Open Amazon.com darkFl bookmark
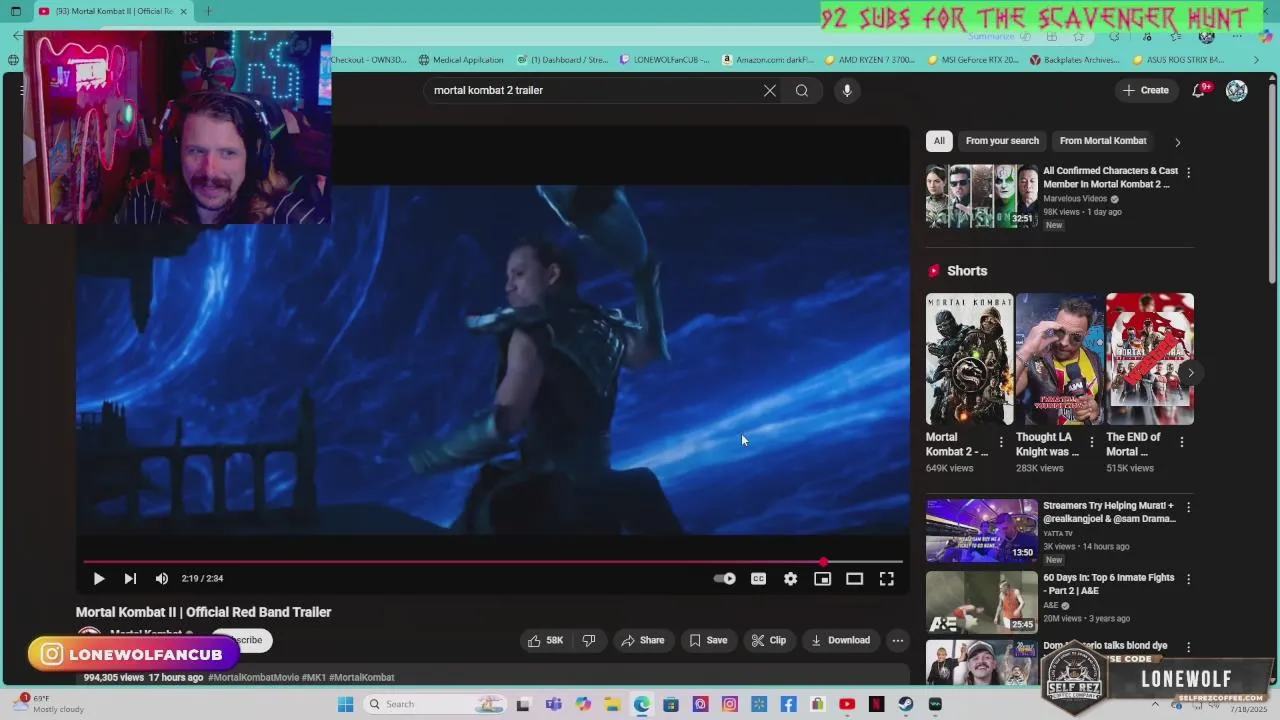This screenshot has height=720, width=1280. (768, 60)
